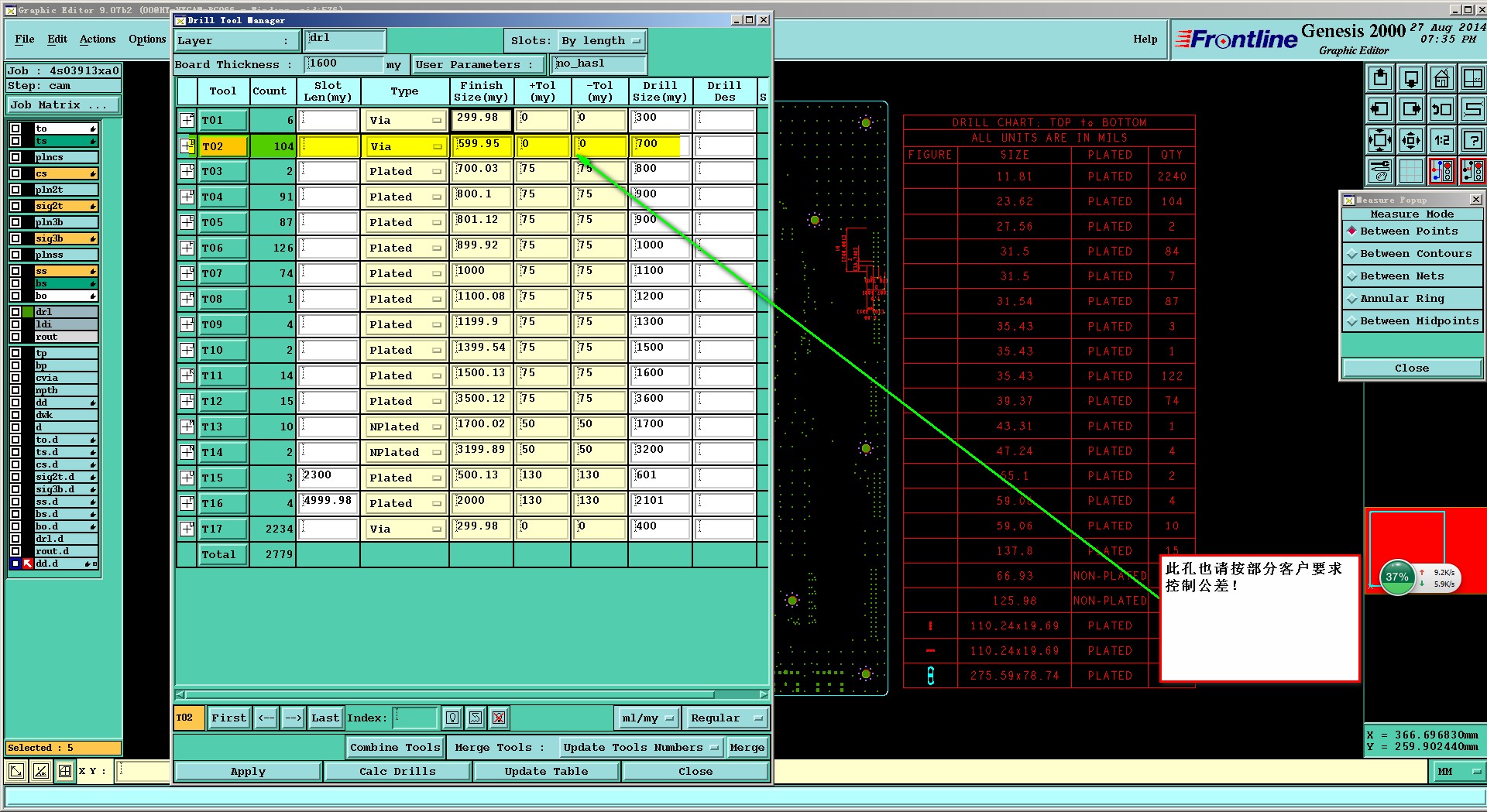The image size is (1487, 812).
Task: Open Slots By length dropdown
Action: (602, 40)
